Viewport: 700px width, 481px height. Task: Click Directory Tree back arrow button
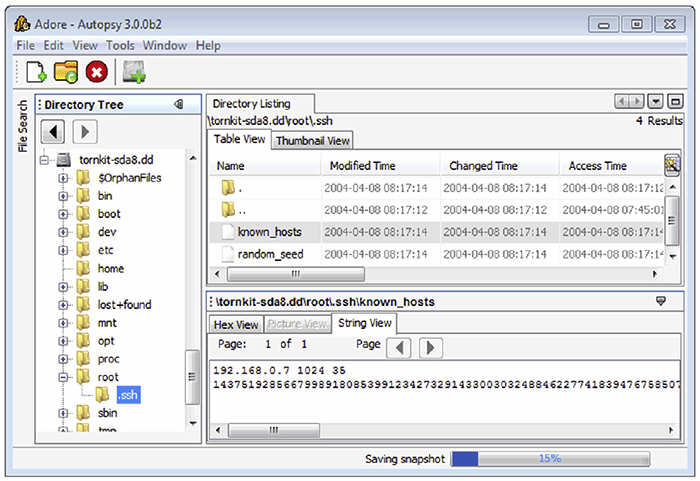coord(54,131)
